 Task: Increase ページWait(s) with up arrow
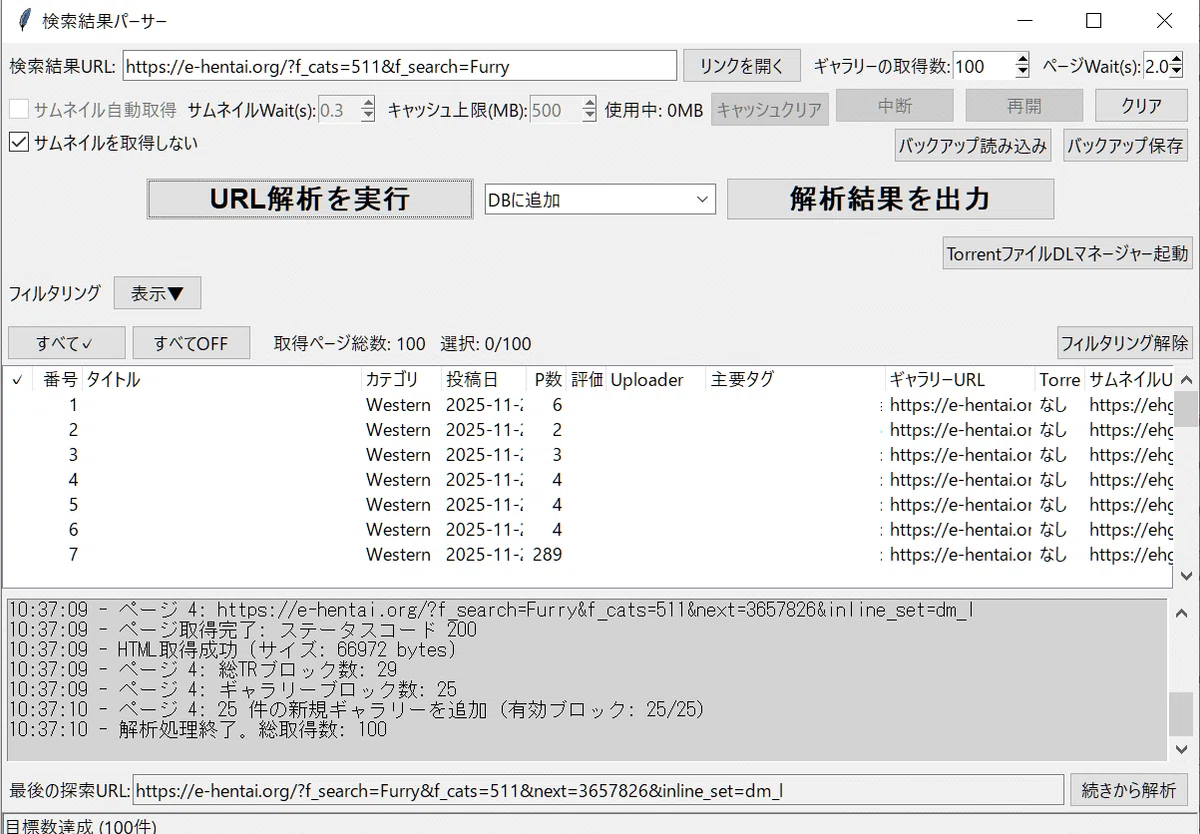tap(1177, 60)
